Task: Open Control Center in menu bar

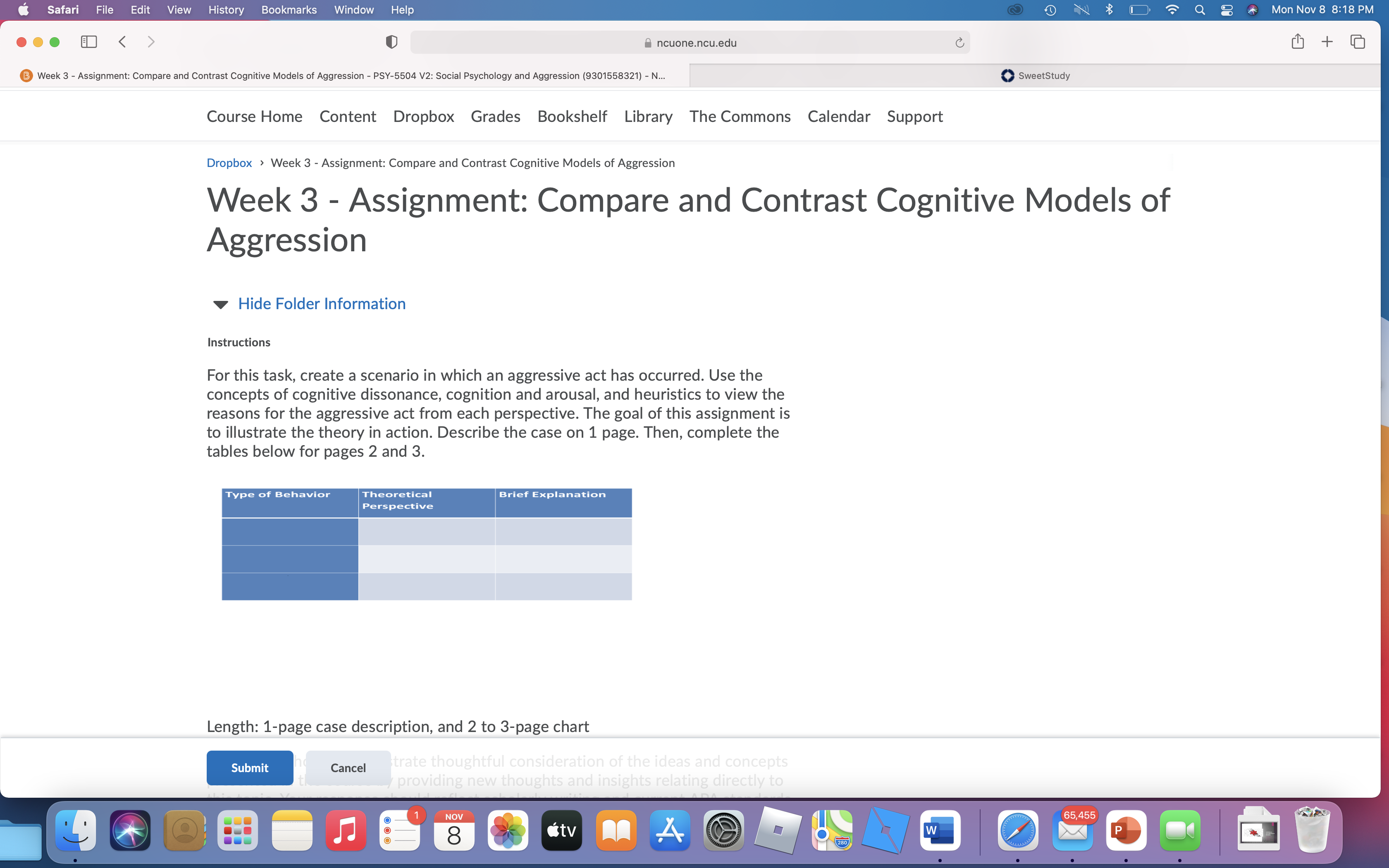Action: click(1227, 10)
